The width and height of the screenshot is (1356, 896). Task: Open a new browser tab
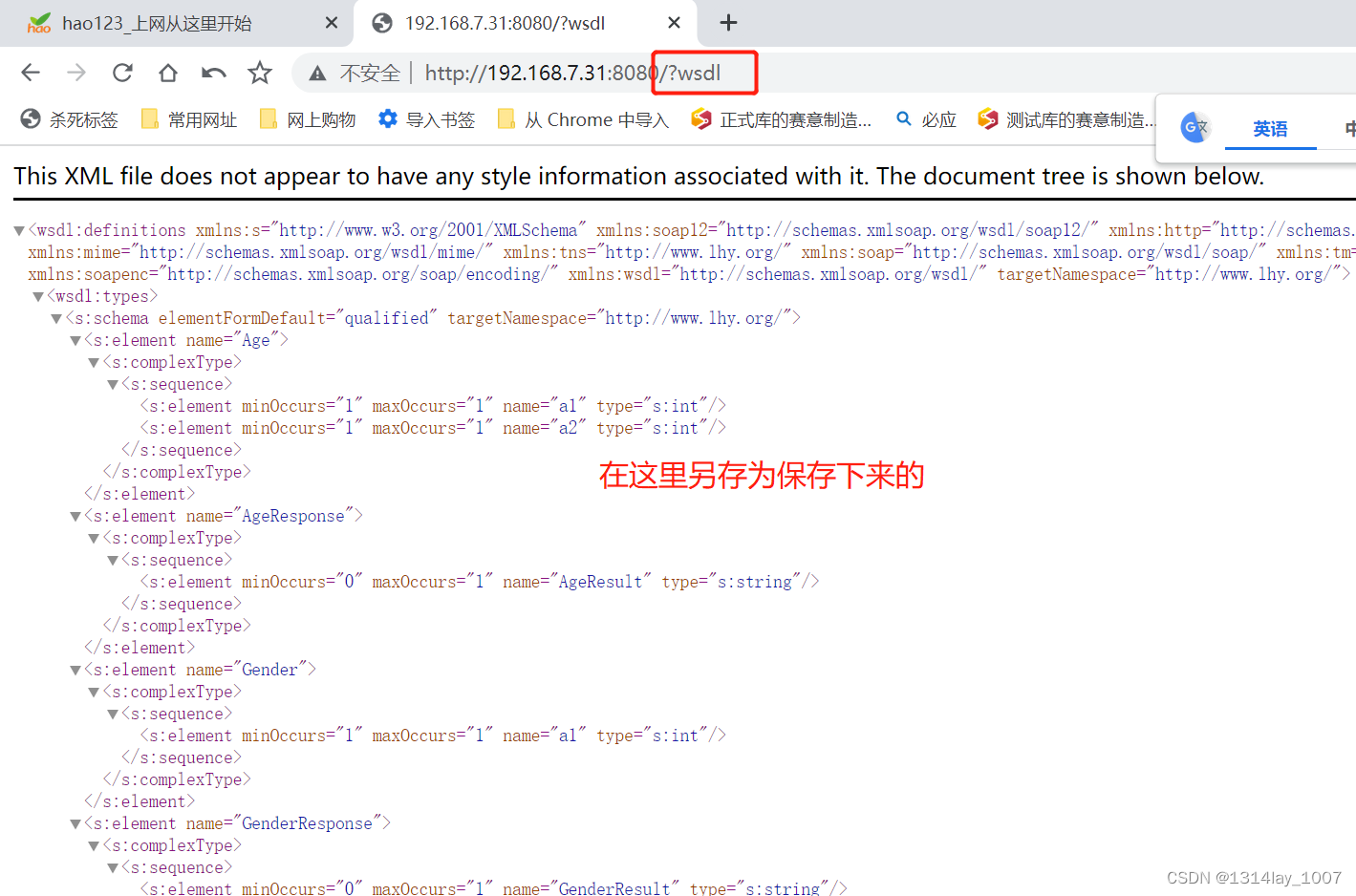[x=728, y=23]
